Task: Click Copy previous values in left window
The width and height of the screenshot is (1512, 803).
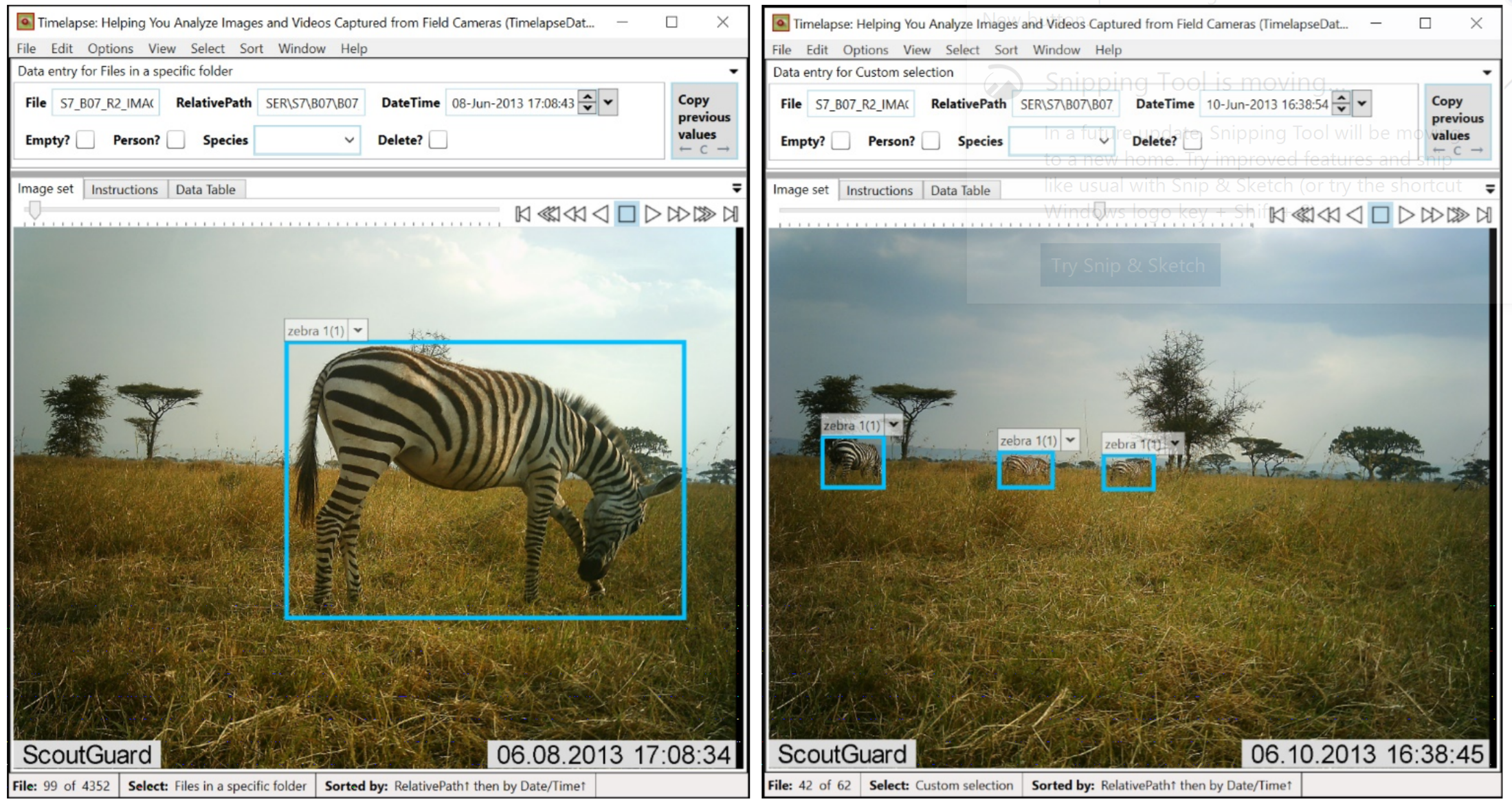Action: [704, 122]
